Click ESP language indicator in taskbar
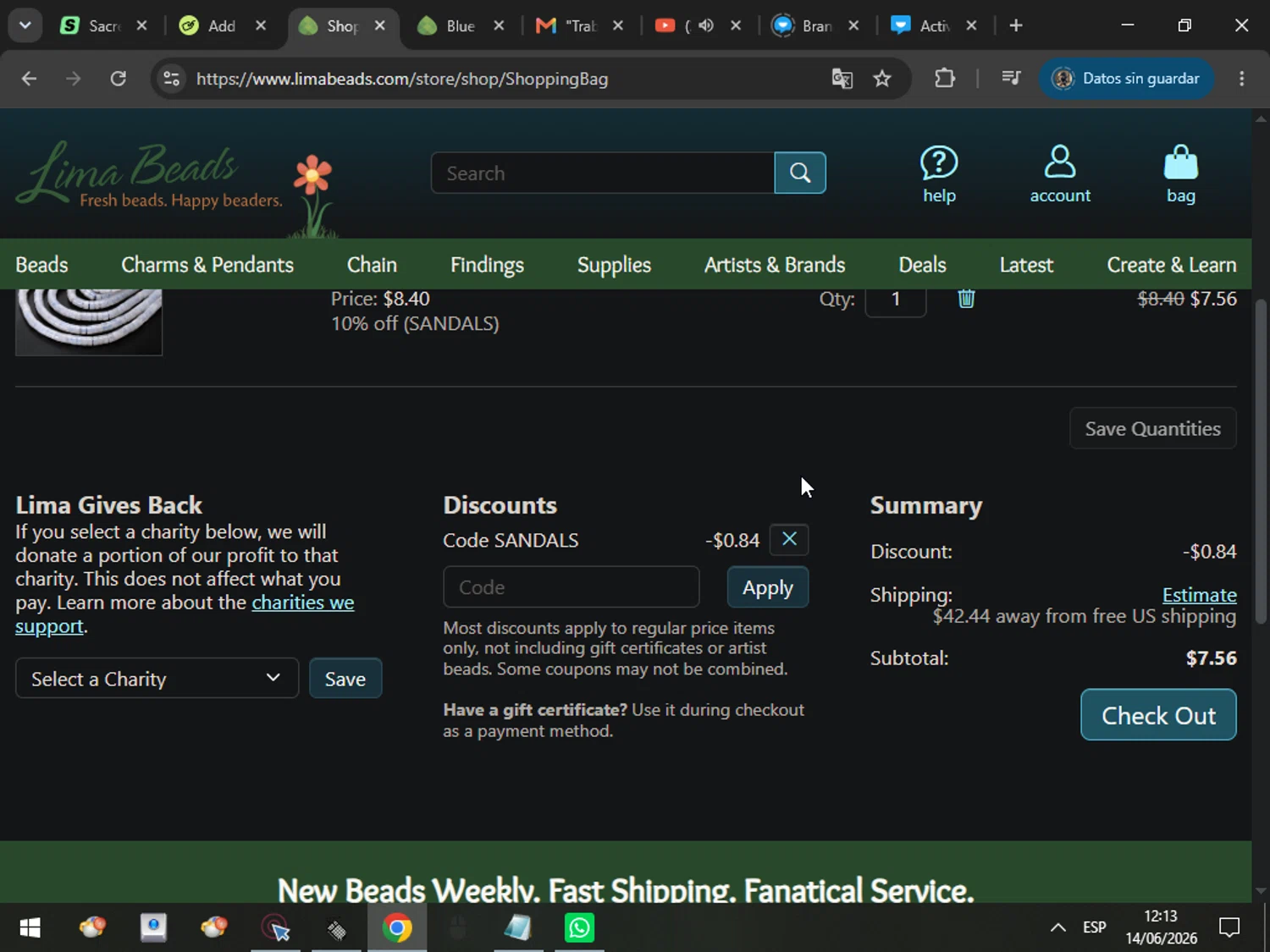Viewport: 1270px width, 952px height. click(x=1095, y=927)
